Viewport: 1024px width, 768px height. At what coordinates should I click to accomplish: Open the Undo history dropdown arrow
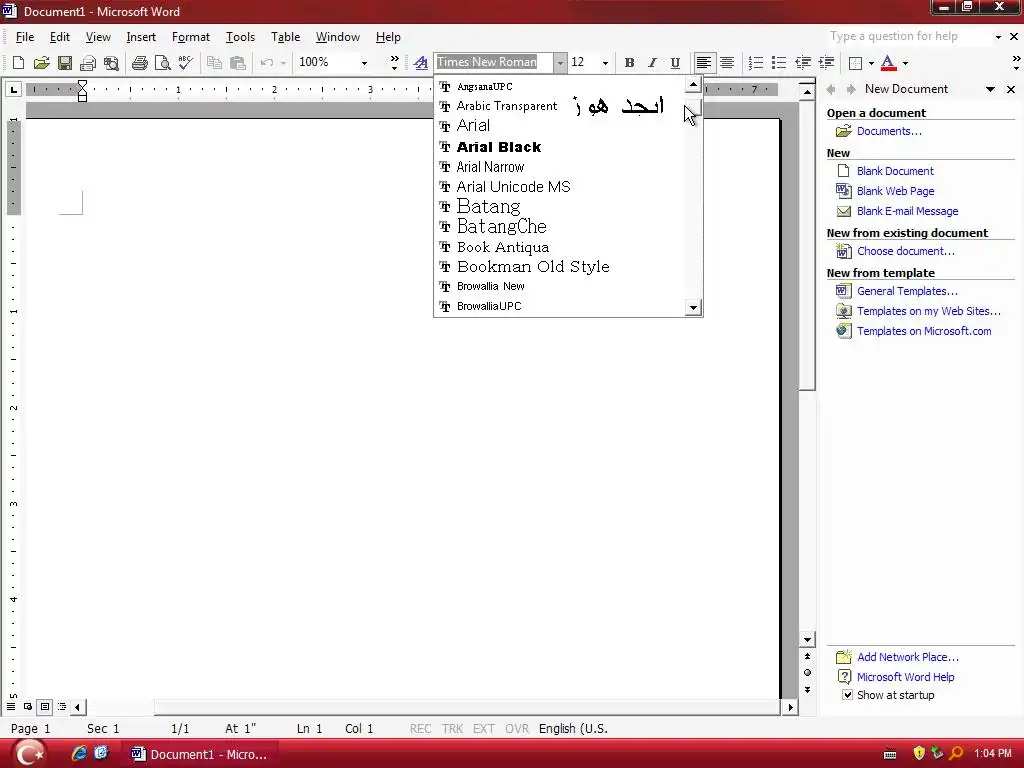coord(283,63)
